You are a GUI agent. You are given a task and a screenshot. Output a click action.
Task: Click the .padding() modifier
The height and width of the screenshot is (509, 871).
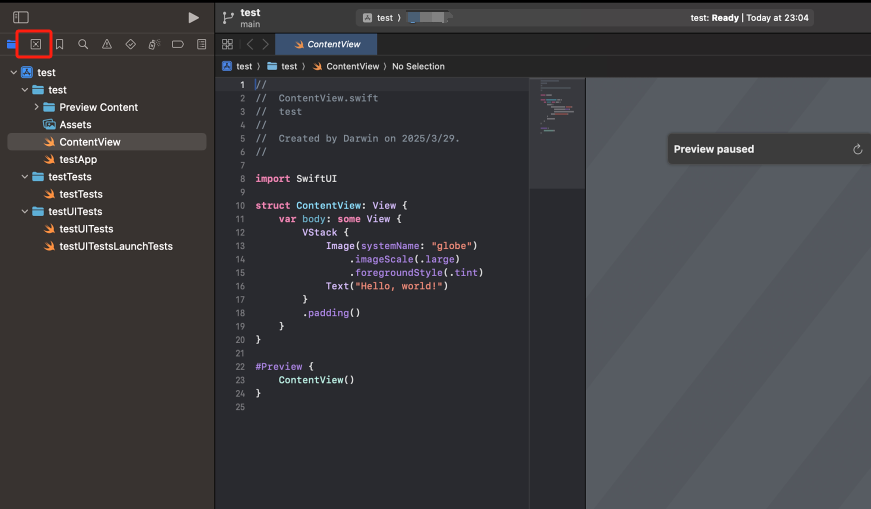[x=331, y=313]
